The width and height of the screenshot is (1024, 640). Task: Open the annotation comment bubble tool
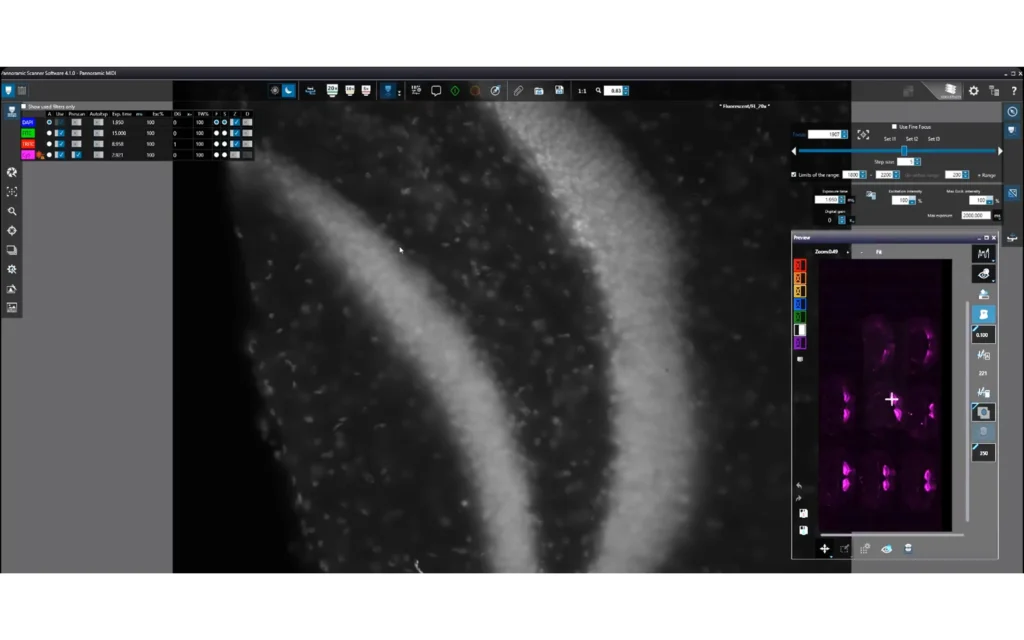(434, 90)
